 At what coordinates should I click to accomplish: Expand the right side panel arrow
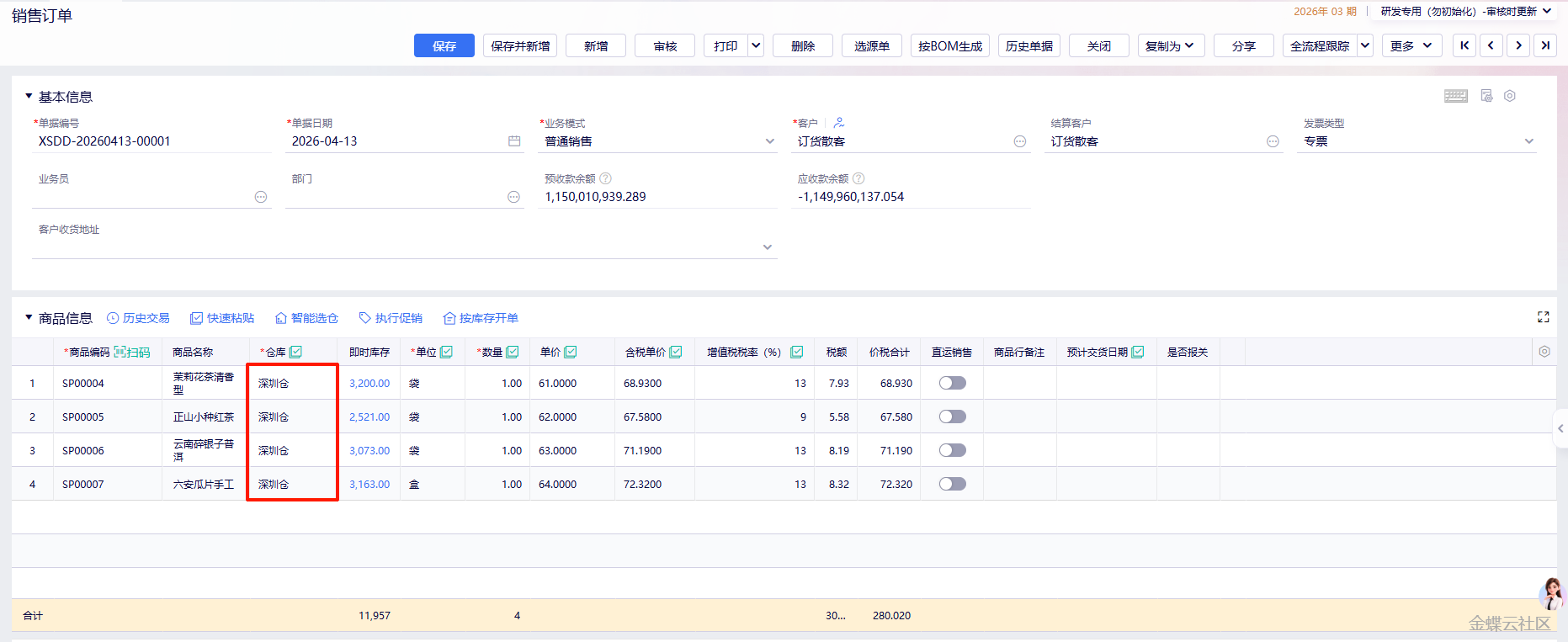(1560, 428)
